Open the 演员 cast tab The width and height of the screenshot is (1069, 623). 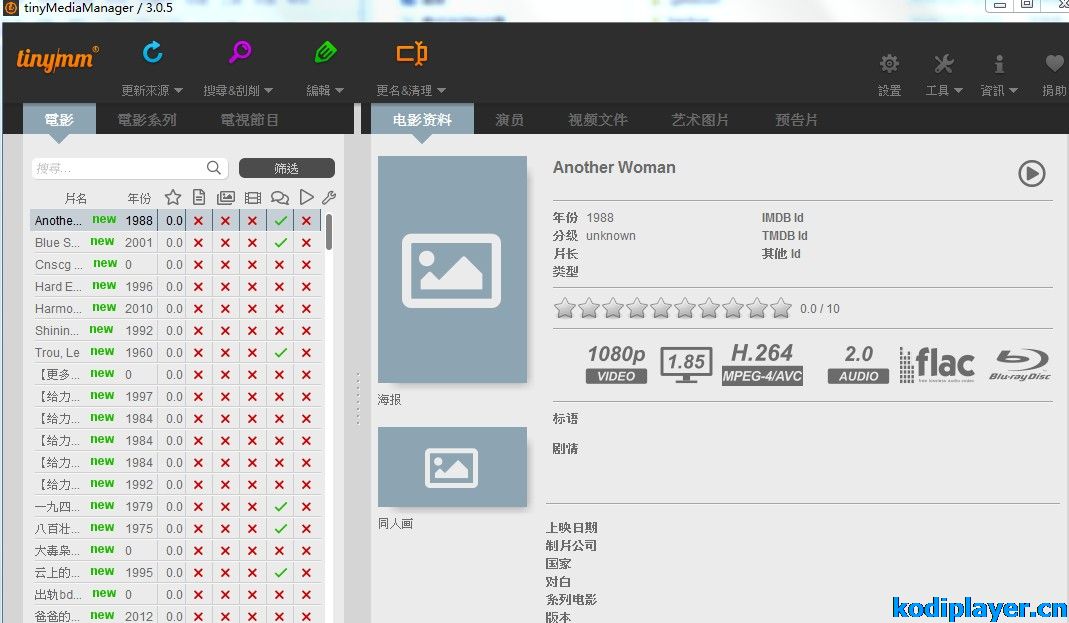point(510,119)
